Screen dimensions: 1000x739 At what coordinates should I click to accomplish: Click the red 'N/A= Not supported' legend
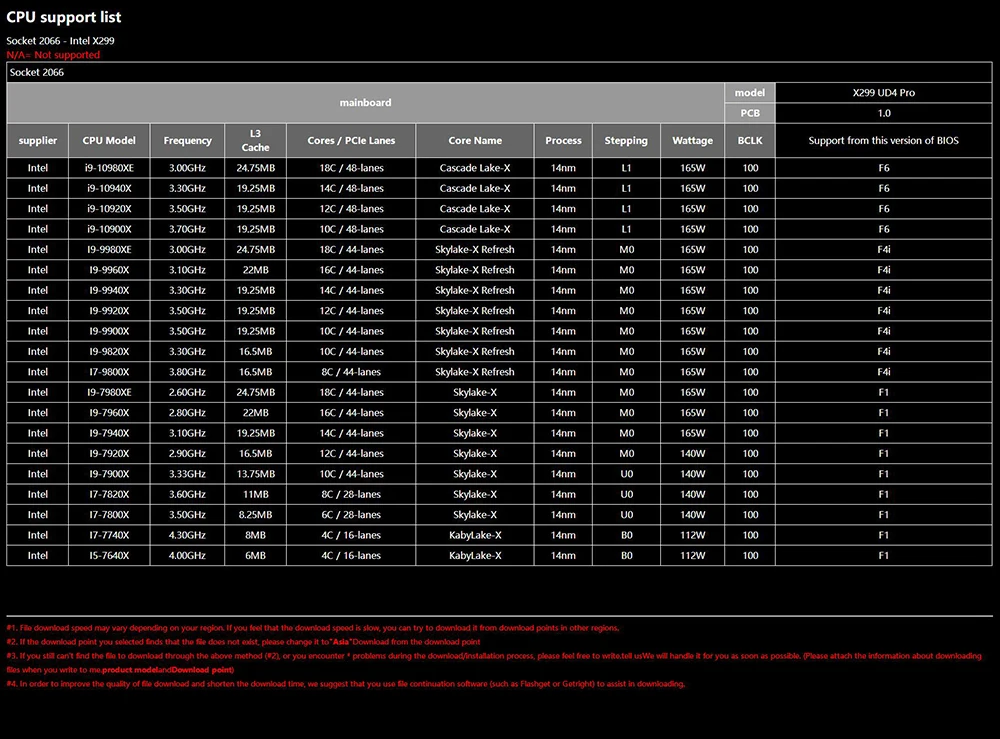tap(53, 55)
